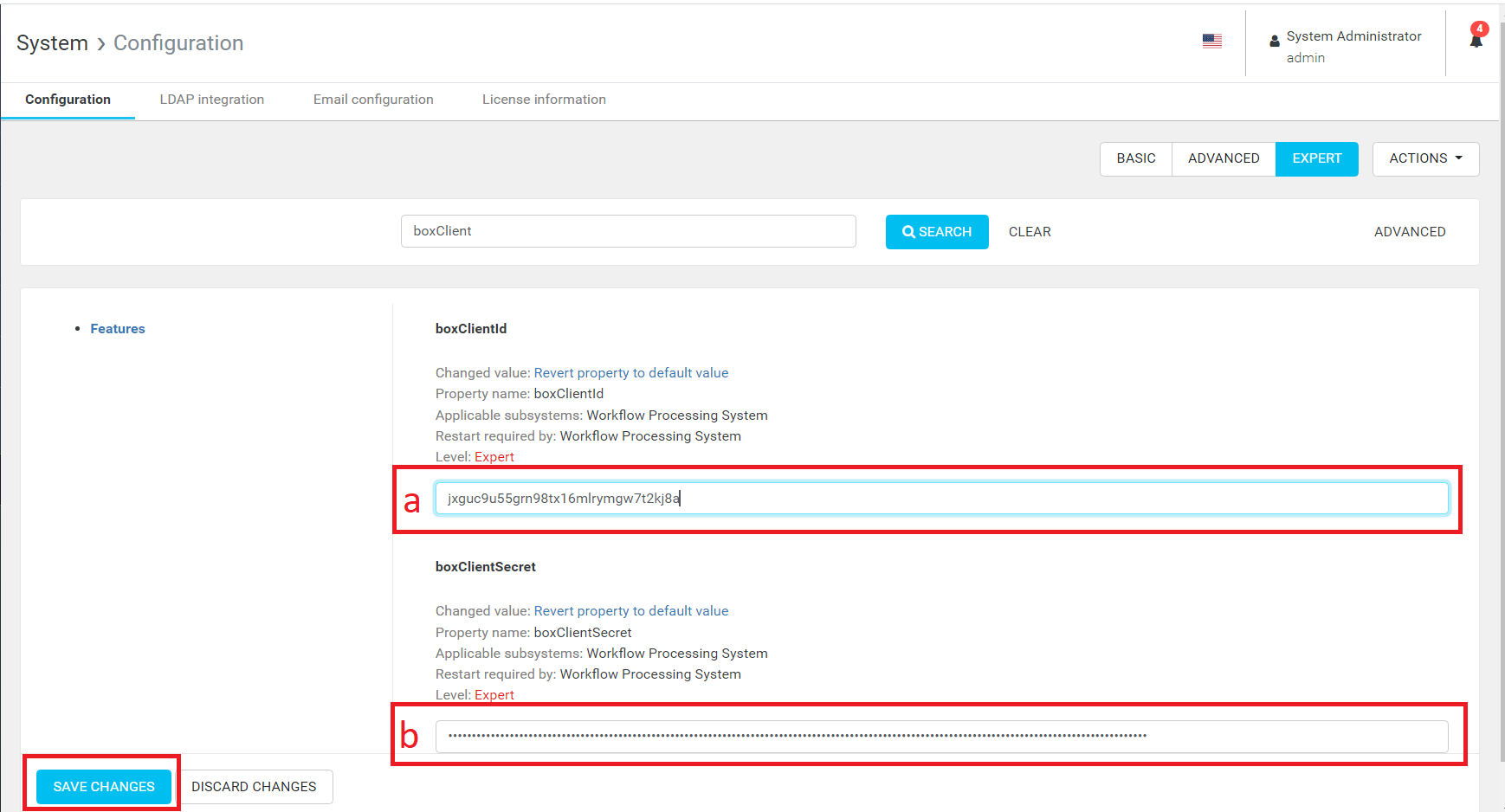The width and height of the screenshot is (1505, 812).
Task: Switch to the ADVANCED configuration level
Action: click(x=1223, y=158)
